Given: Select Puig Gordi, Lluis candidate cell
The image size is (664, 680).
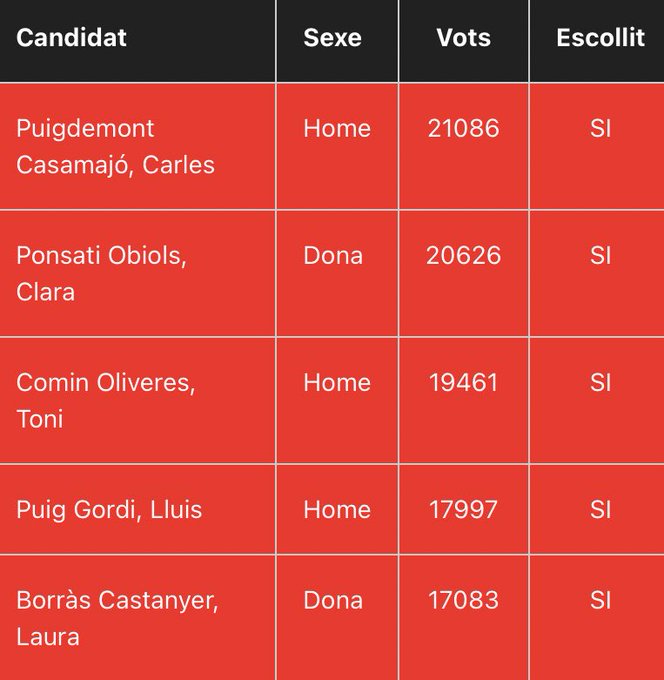Looking at the screenshot, I should coord(137,509).
